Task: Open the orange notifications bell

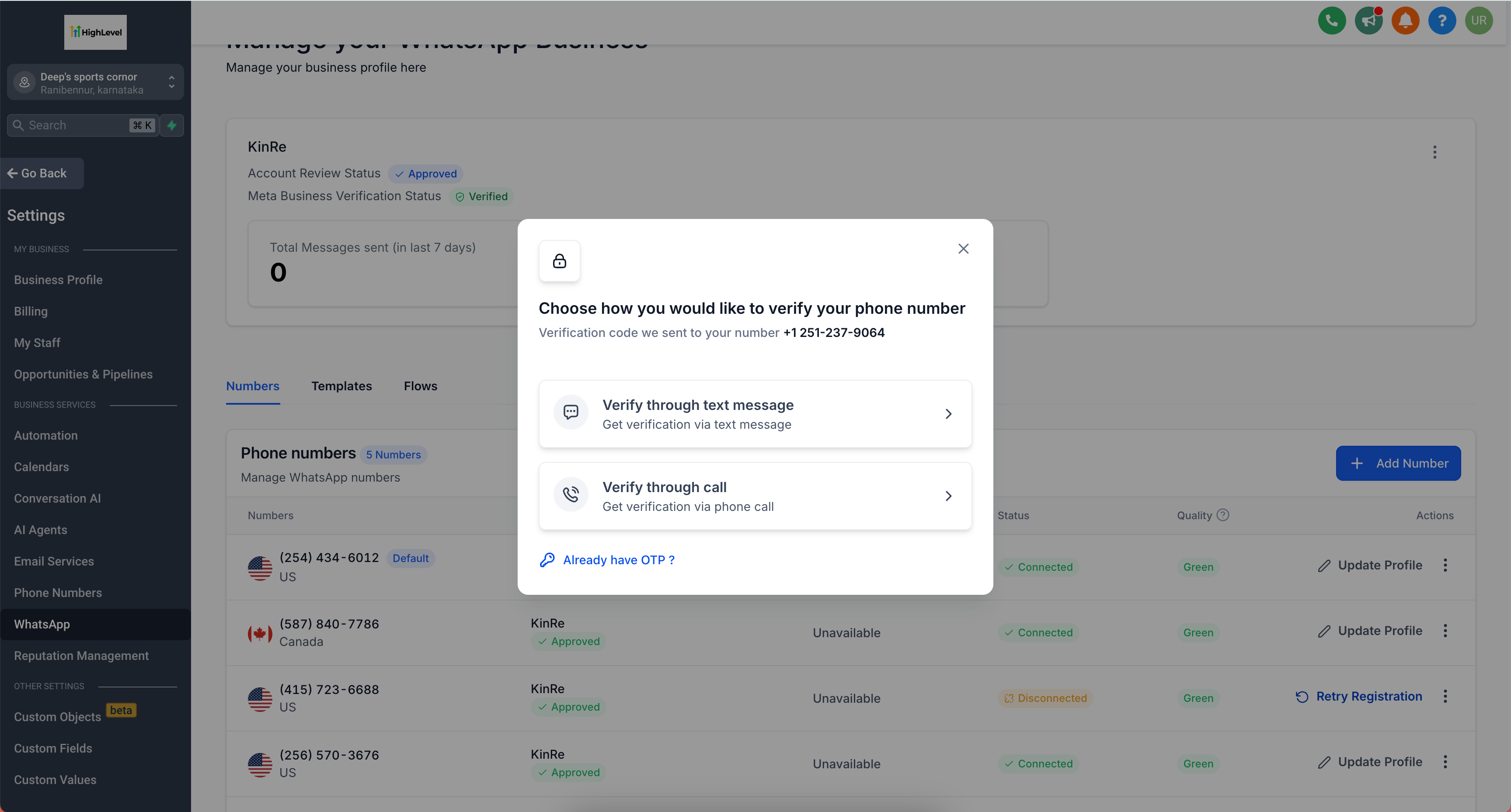Action: click(x=1406, y=21)
